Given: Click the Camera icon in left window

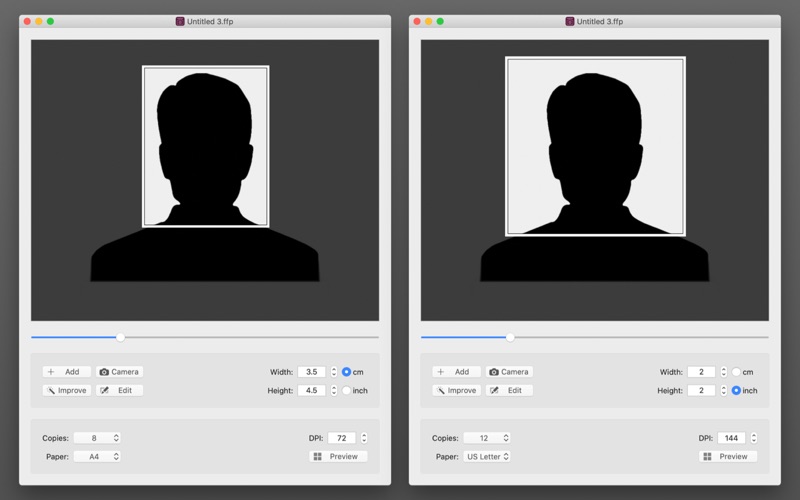Looking at the screenshot, I should coord(104,372).
